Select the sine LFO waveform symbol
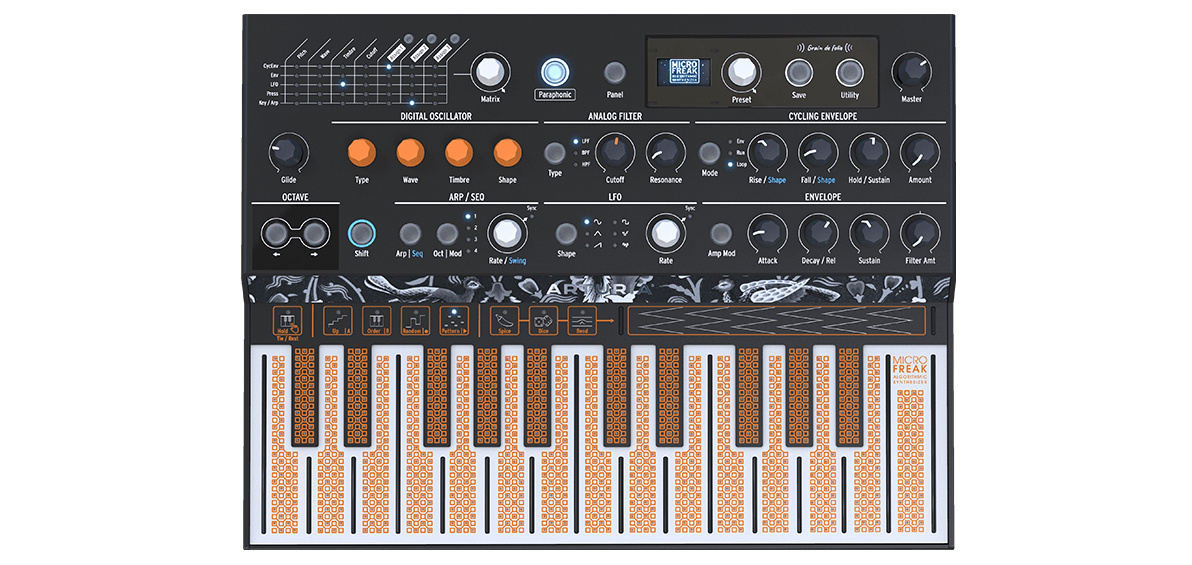 coord(598,223)
